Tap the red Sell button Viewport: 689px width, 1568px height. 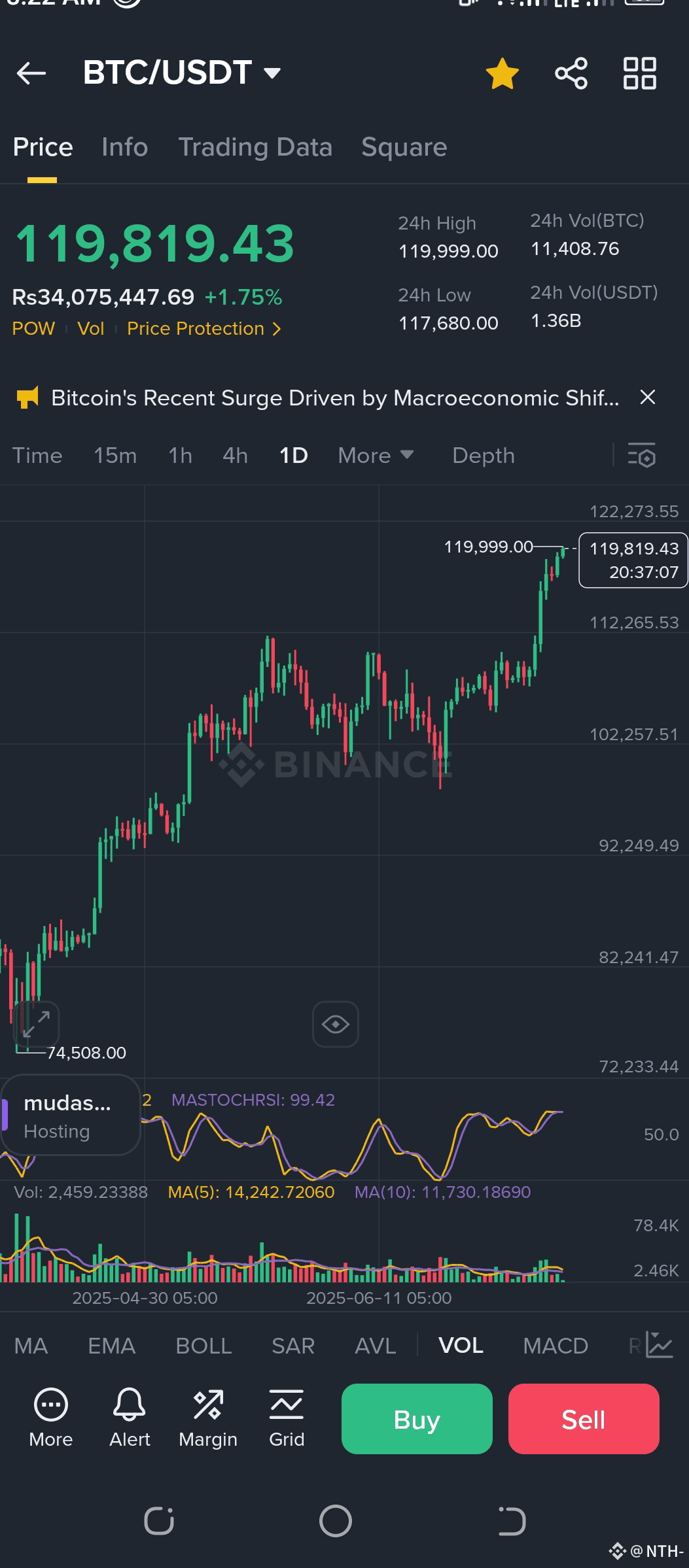[584, 1419]
